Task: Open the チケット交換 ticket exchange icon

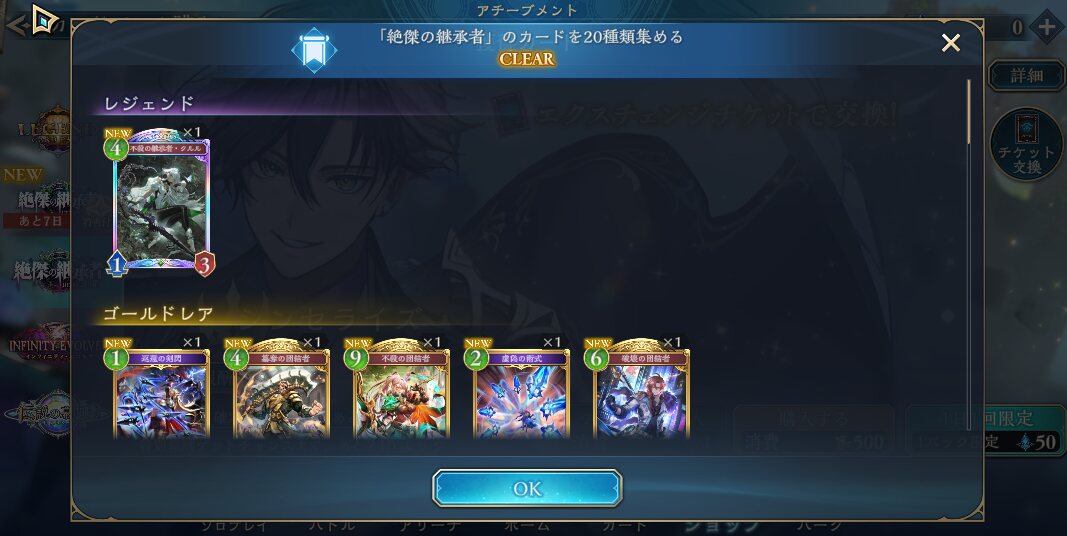Action: point(1026,145)
